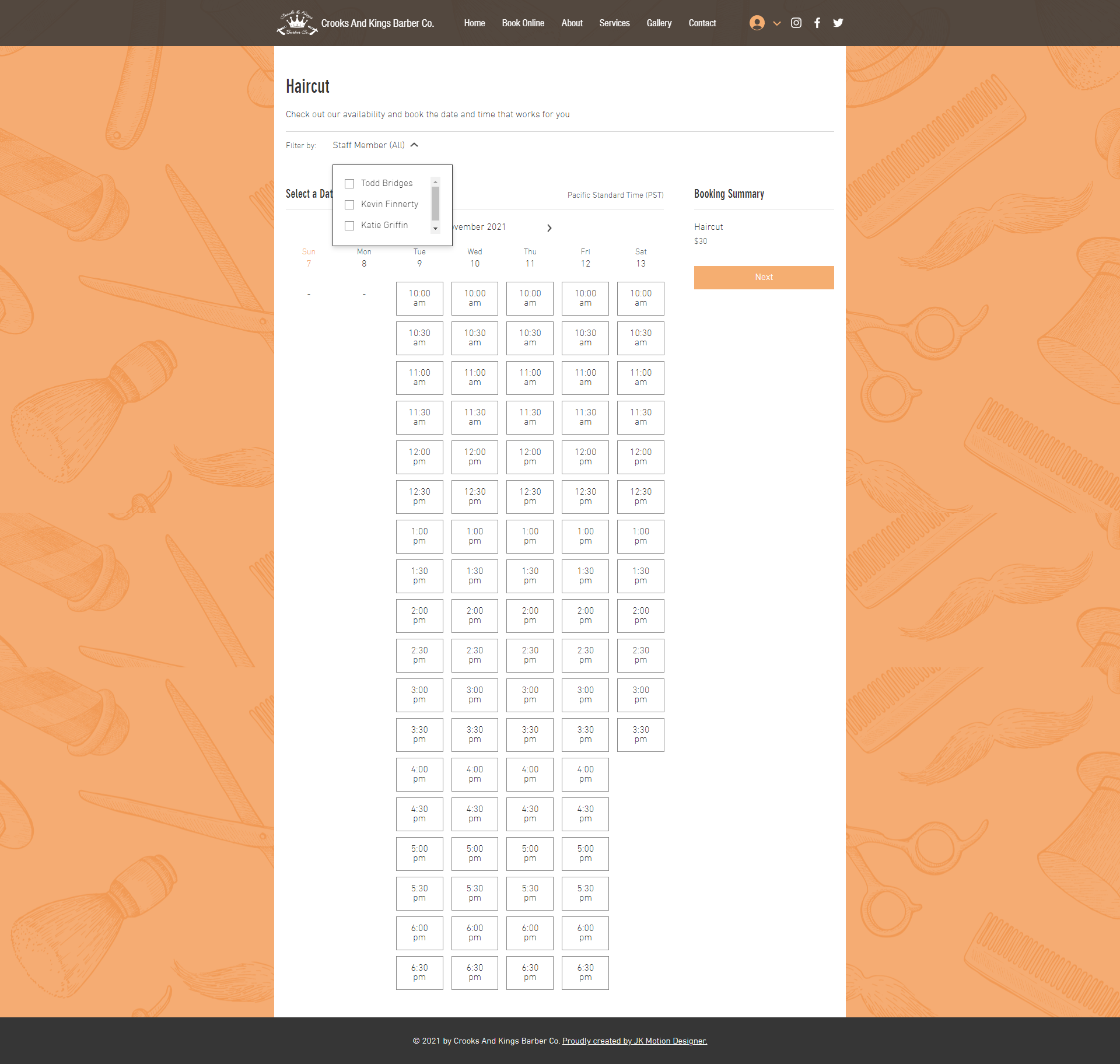The image size is (1120, 1064).
Task: Select Tuesday 9 at 3:00 pm slot
Action: (x=419, y=695)
